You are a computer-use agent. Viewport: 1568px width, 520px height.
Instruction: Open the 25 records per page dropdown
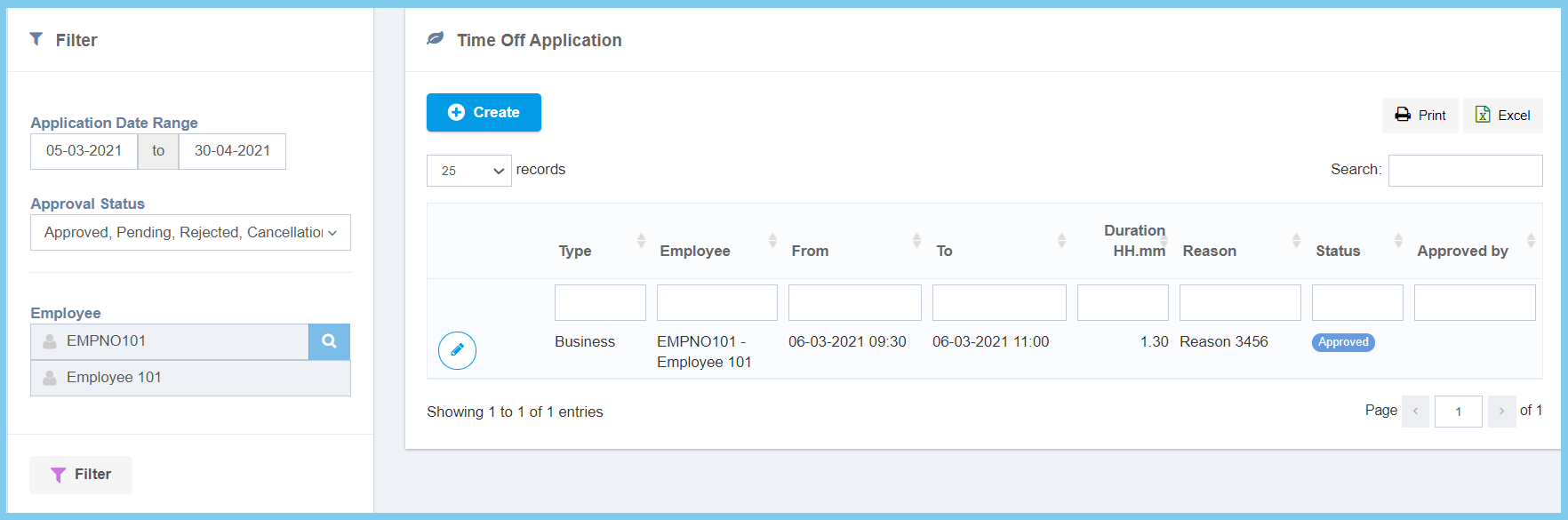pos(468,171)
